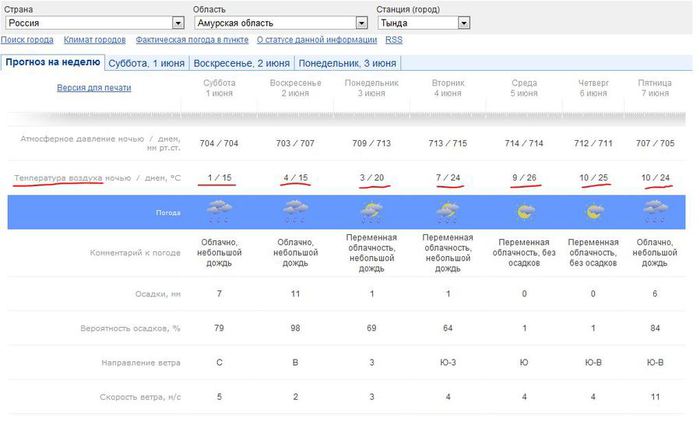Image resolution: width=700 pixels, height=421 pixels.
Task: Switch to Прогноз на неделю tab
Action: pos(53,62)
